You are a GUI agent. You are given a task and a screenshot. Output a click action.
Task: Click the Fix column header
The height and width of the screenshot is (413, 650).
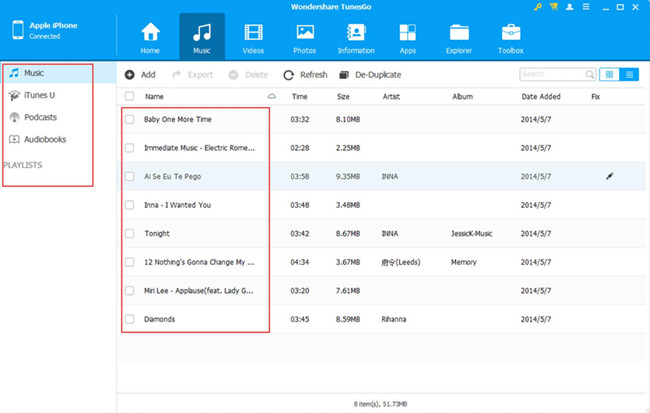(x=595, y=97)
